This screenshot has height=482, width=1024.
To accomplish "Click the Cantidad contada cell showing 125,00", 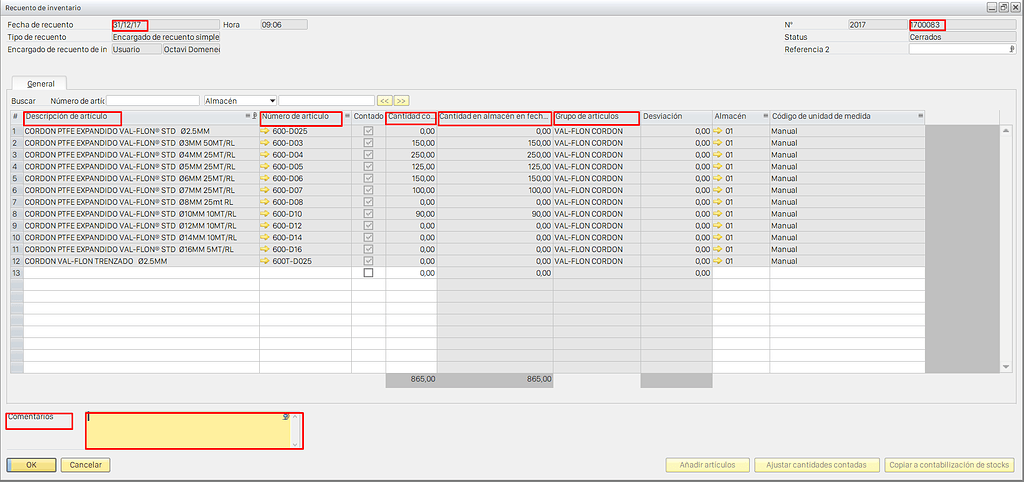I will [x=411, y=167].
